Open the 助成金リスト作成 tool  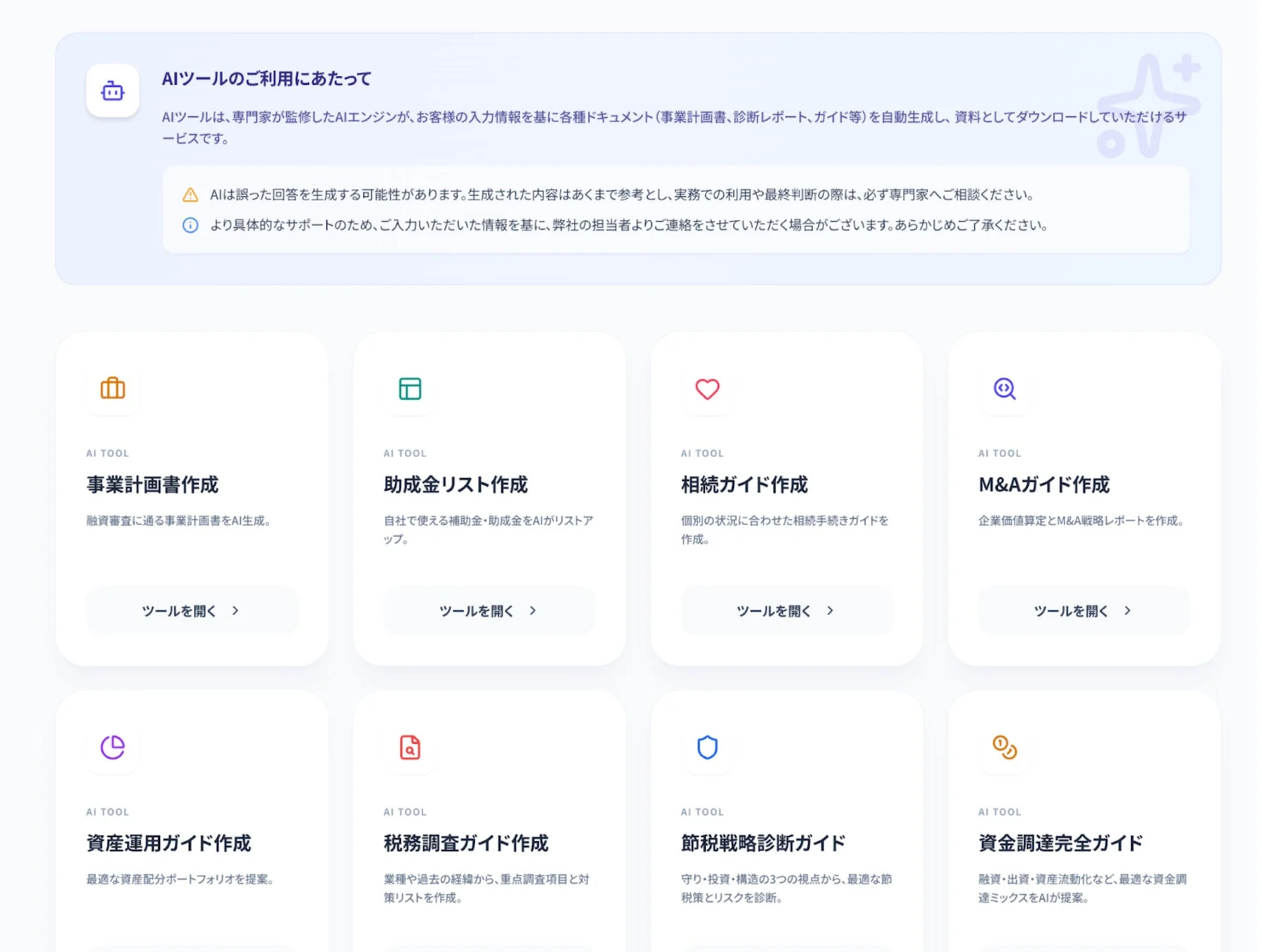pos(489,611)
